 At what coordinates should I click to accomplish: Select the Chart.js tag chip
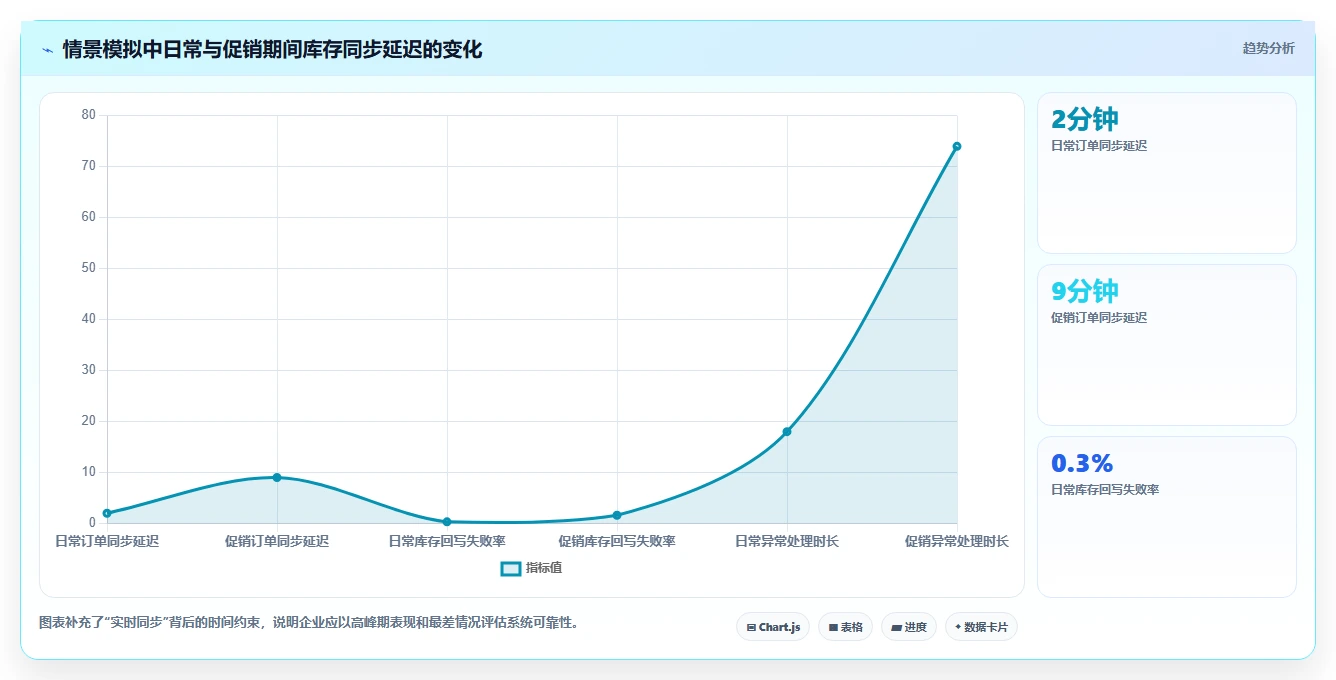tap(773, 627)
